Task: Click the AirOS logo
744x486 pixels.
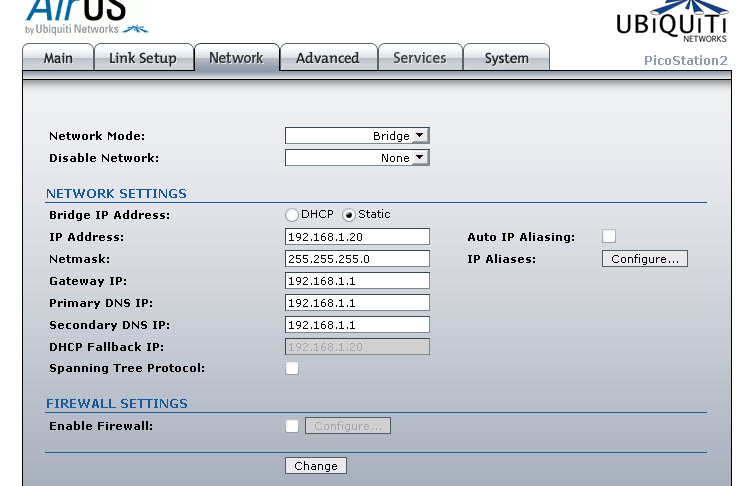Action: tap(86, 17)
